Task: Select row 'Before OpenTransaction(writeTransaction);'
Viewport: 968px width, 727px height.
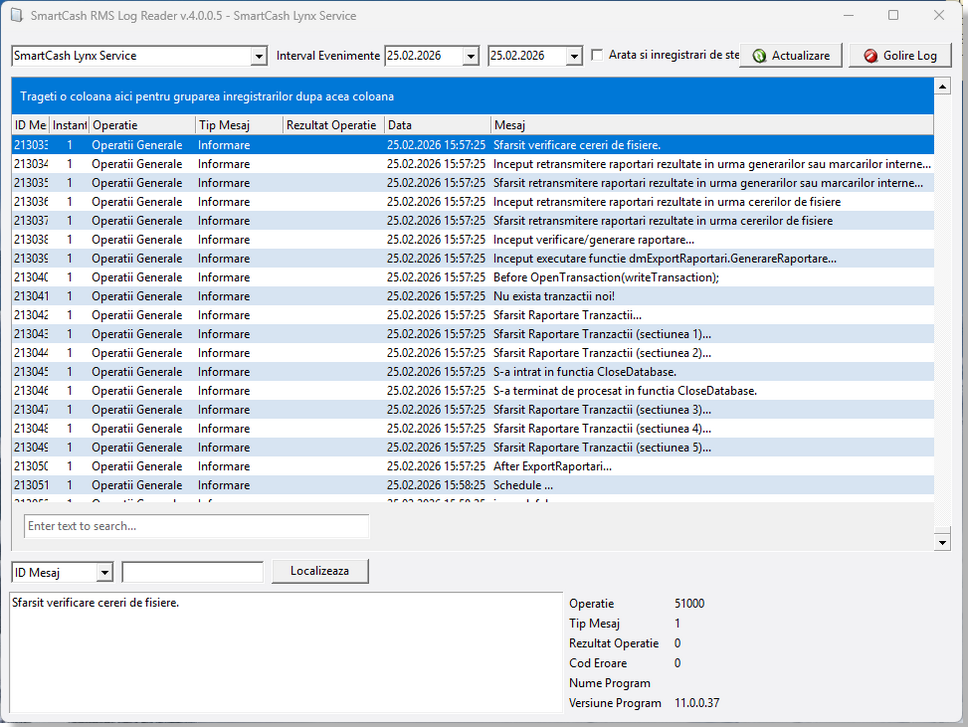Action: click(472, 278)
